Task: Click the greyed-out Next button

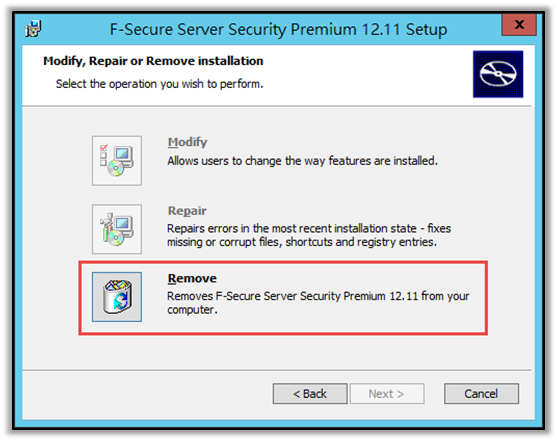Action: (387, 393)
